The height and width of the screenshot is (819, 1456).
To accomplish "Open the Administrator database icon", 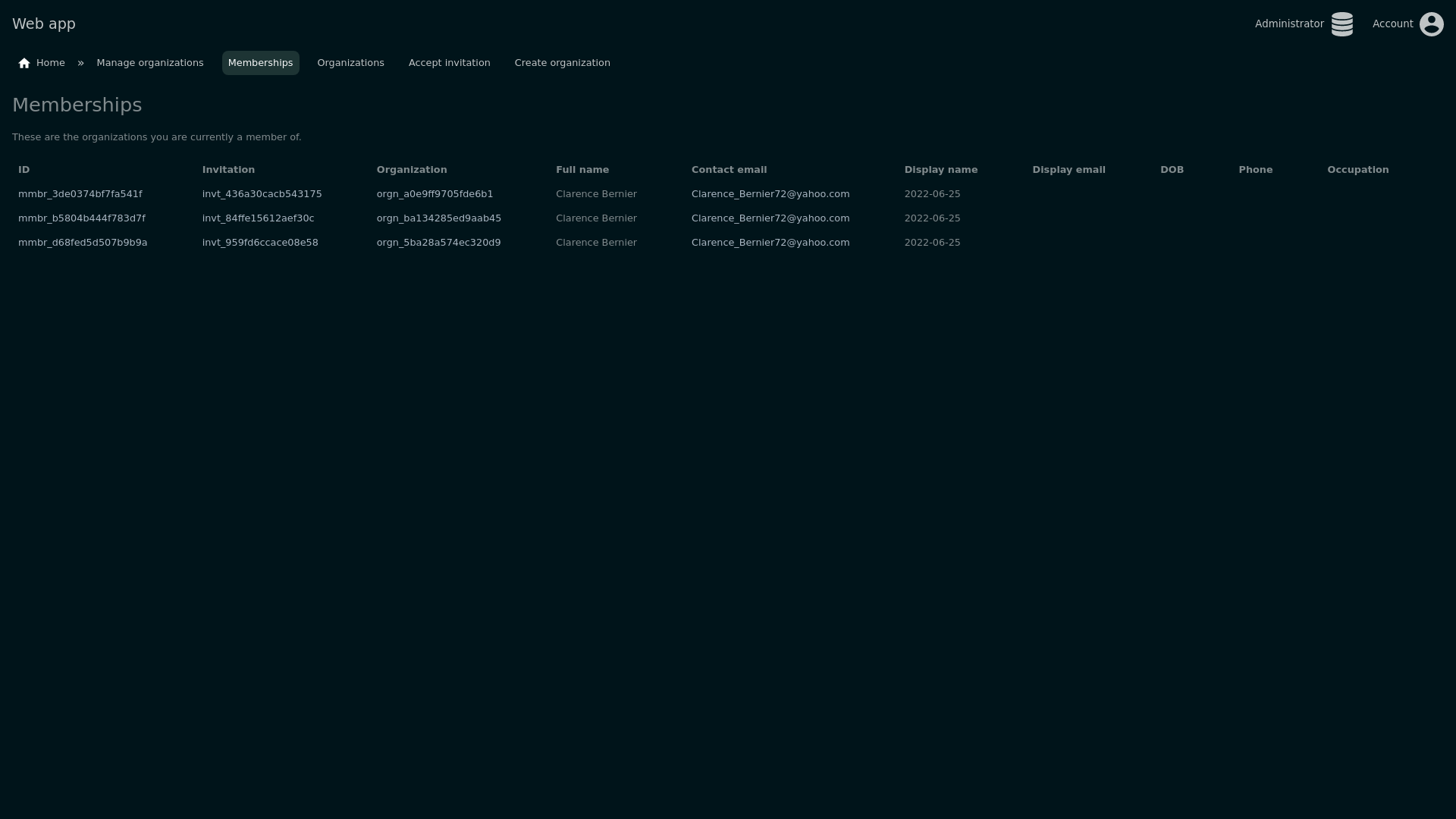I will 1341,24.
